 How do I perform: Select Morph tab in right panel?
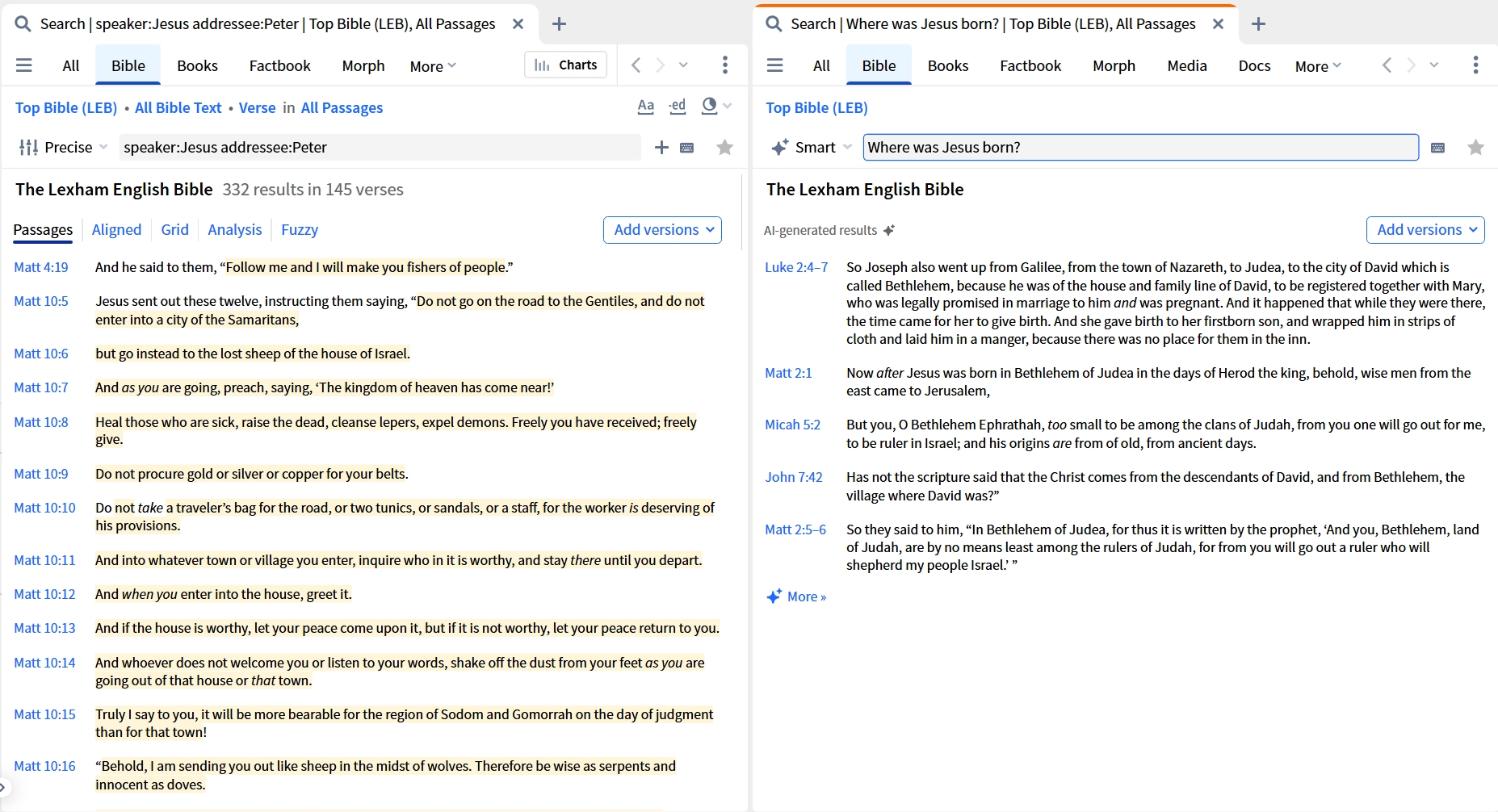1114,66
